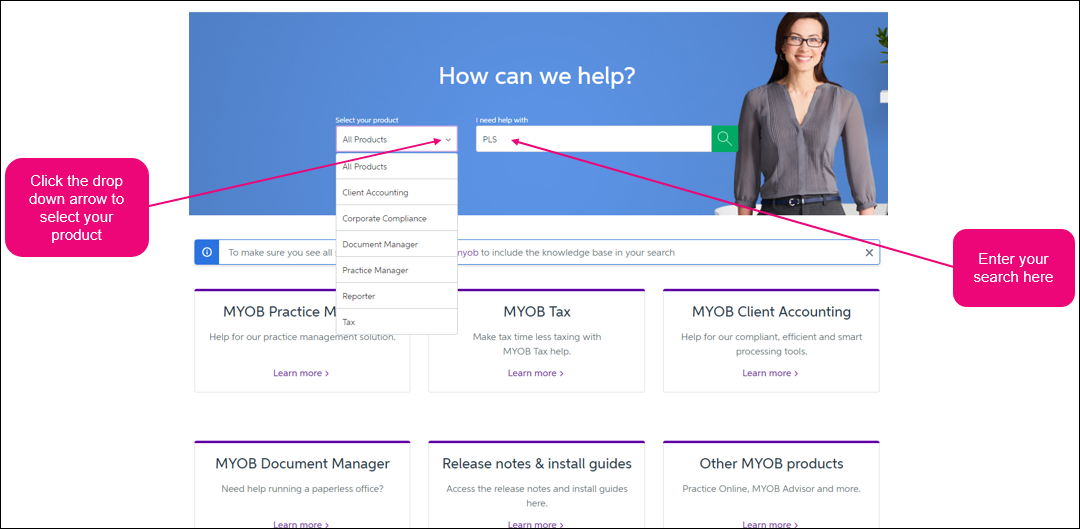Click 'Need help running a paperless office?' text
Screen dimensions: 1080x529
(302, 488)
